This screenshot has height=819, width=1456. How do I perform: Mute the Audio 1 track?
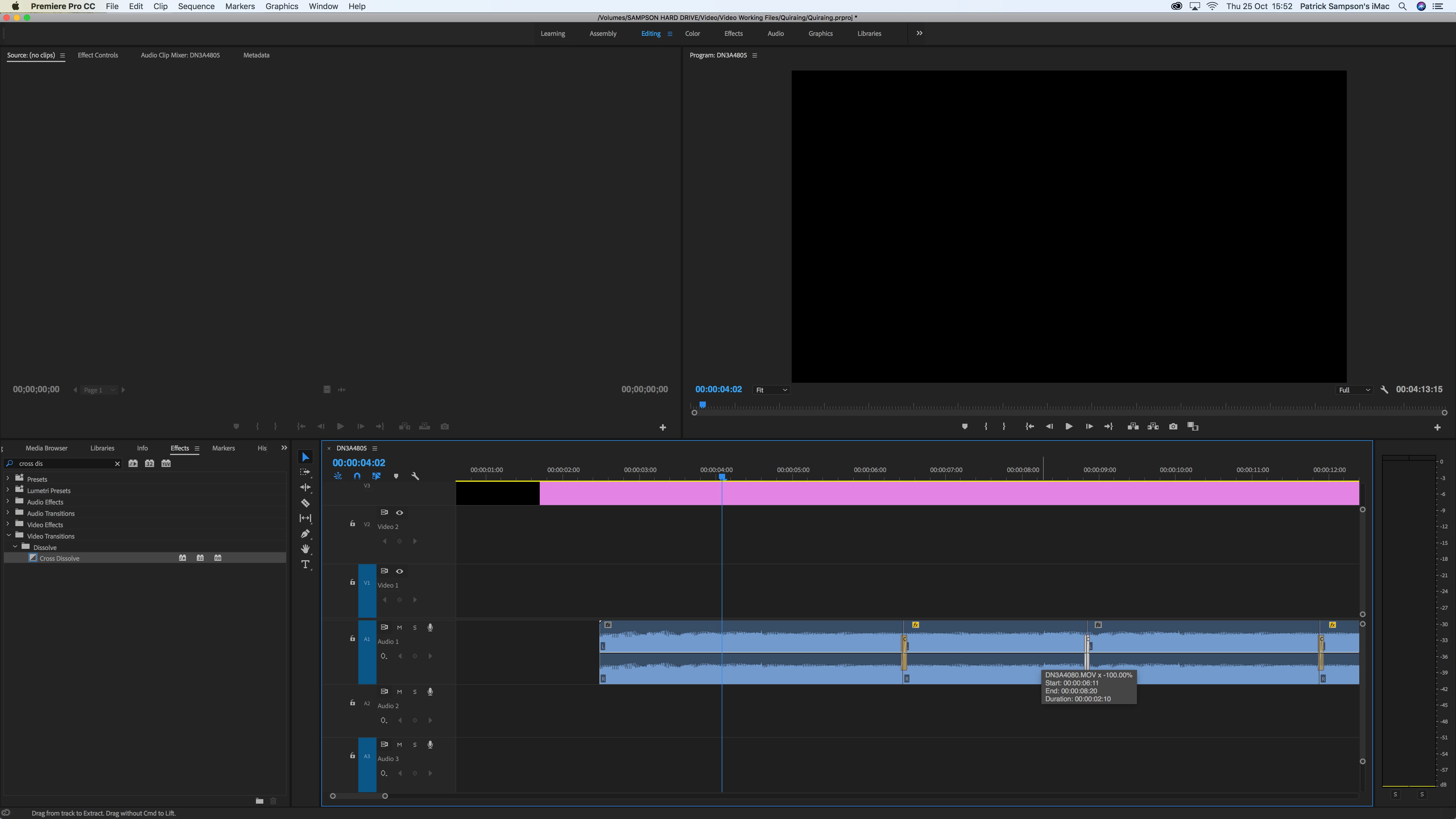coord(399,627)
